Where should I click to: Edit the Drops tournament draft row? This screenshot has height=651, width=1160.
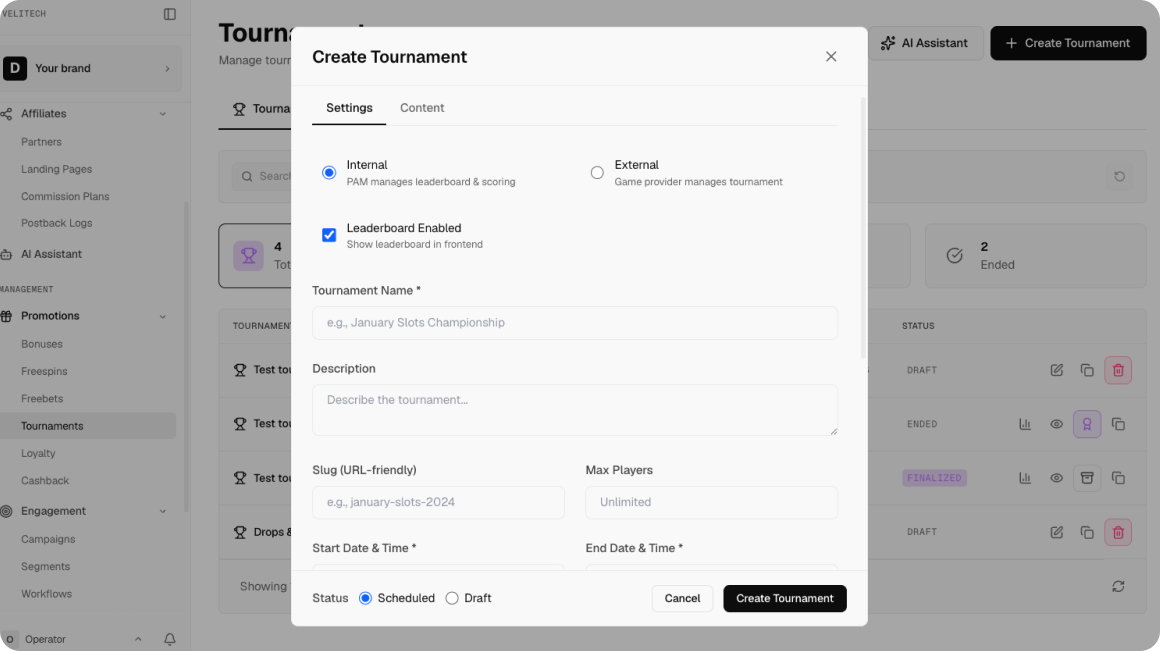(x=1056, y=532)
